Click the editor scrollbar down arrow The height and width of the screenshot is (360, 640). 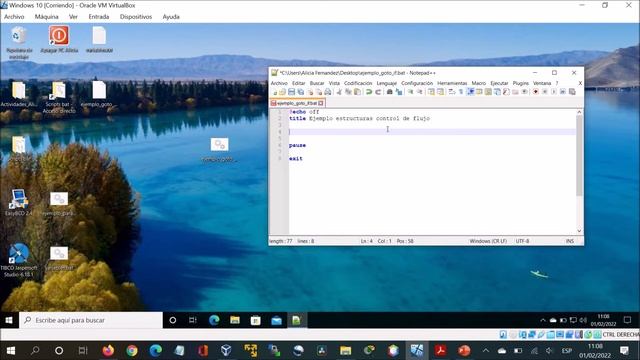[x=579, y=231]
